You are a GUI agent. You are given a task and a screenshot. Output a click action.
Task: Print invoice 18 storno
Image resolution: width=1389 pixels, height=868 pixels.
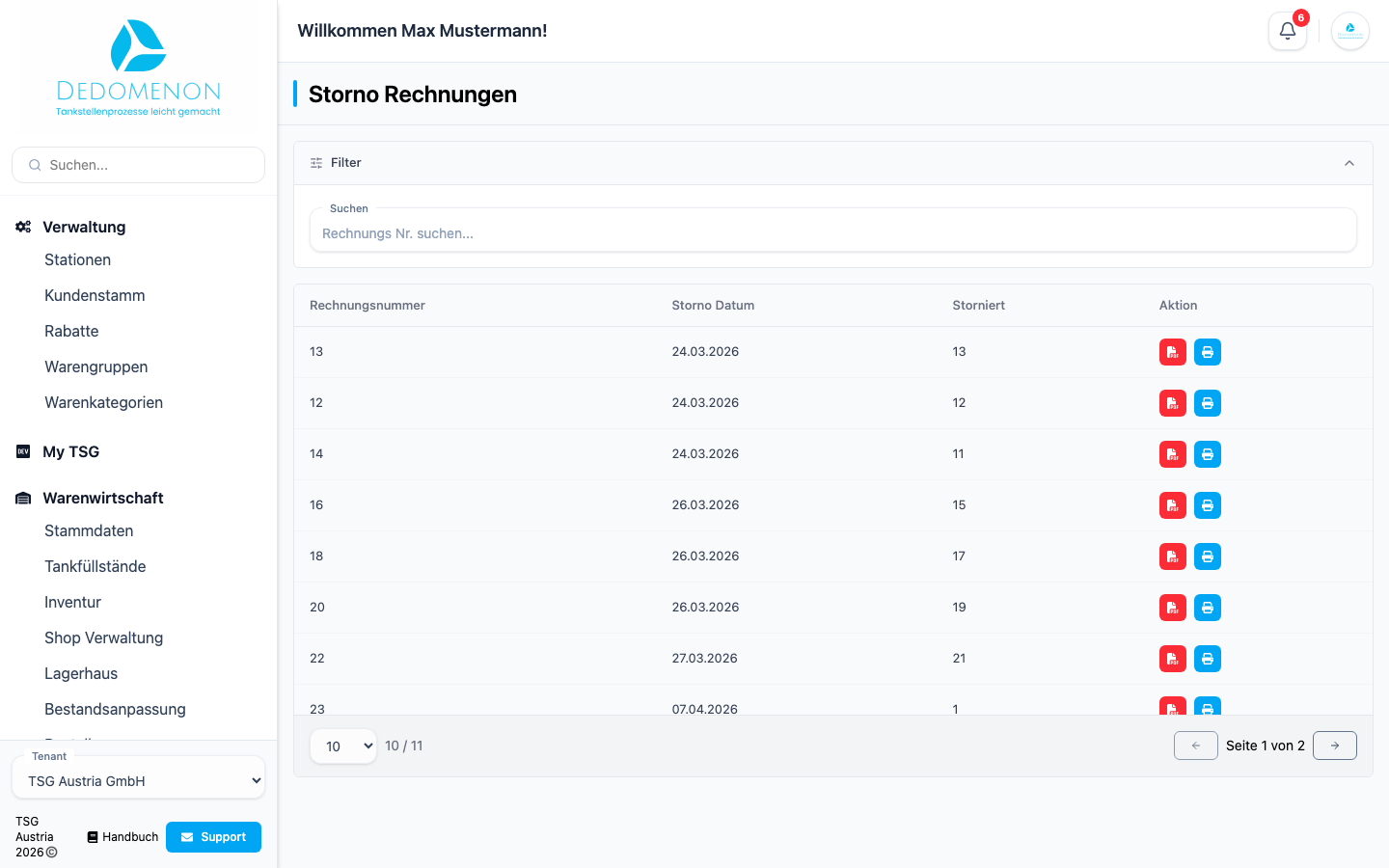pyautogui.click(x=1208, y=556)
